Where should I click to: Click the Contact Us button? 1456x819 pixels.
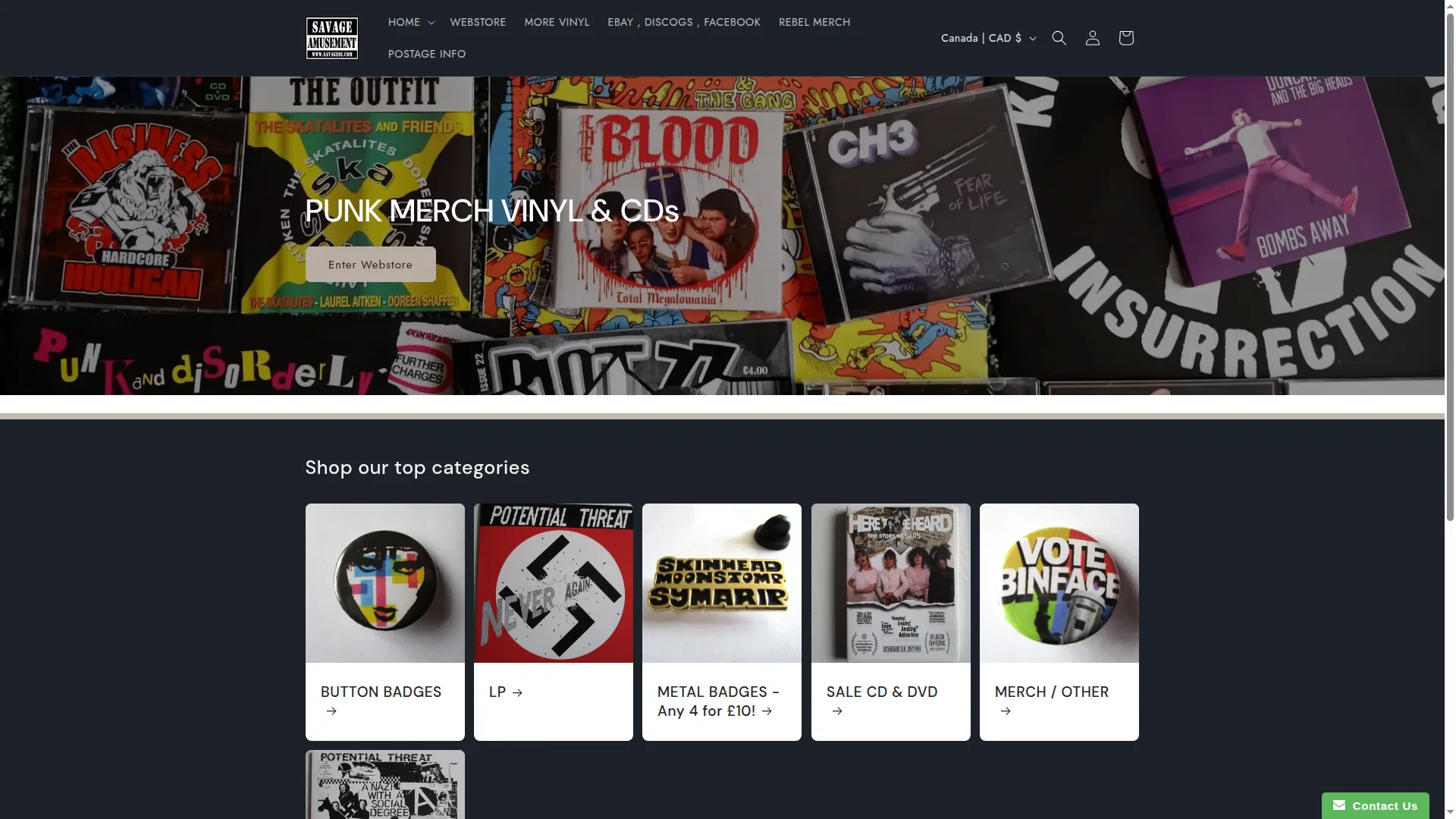(1375, 805)
